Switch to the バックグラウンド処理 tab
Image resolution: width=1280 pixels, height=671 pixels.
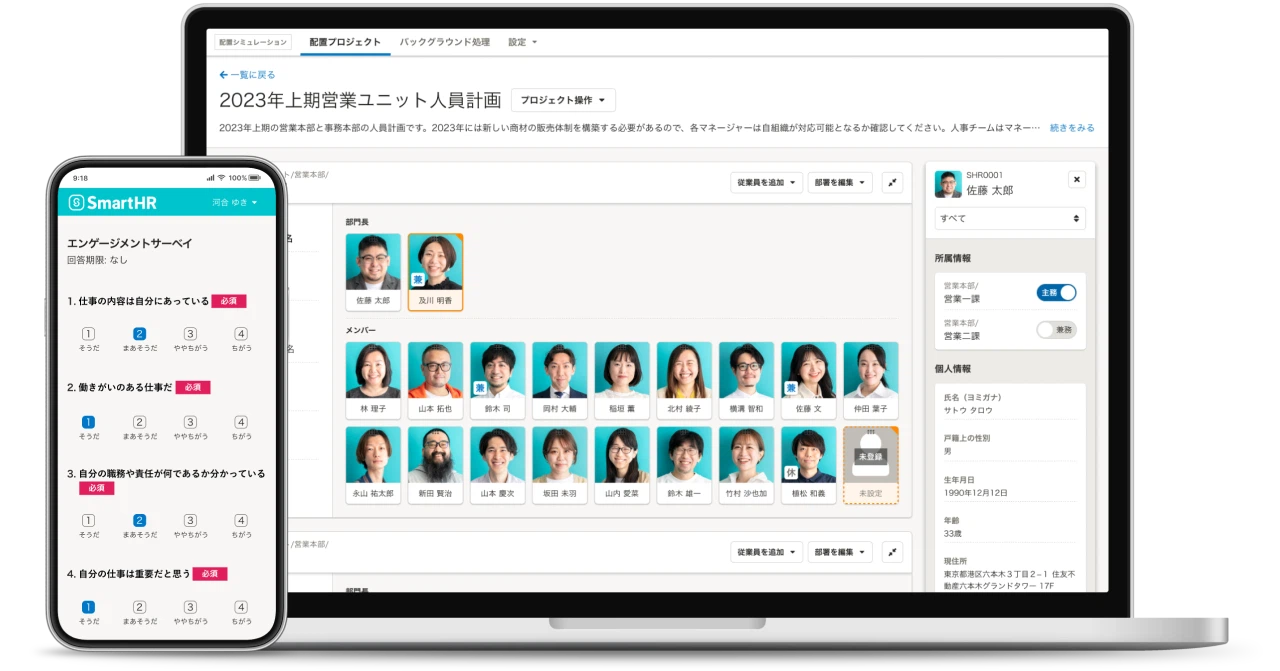445,42
